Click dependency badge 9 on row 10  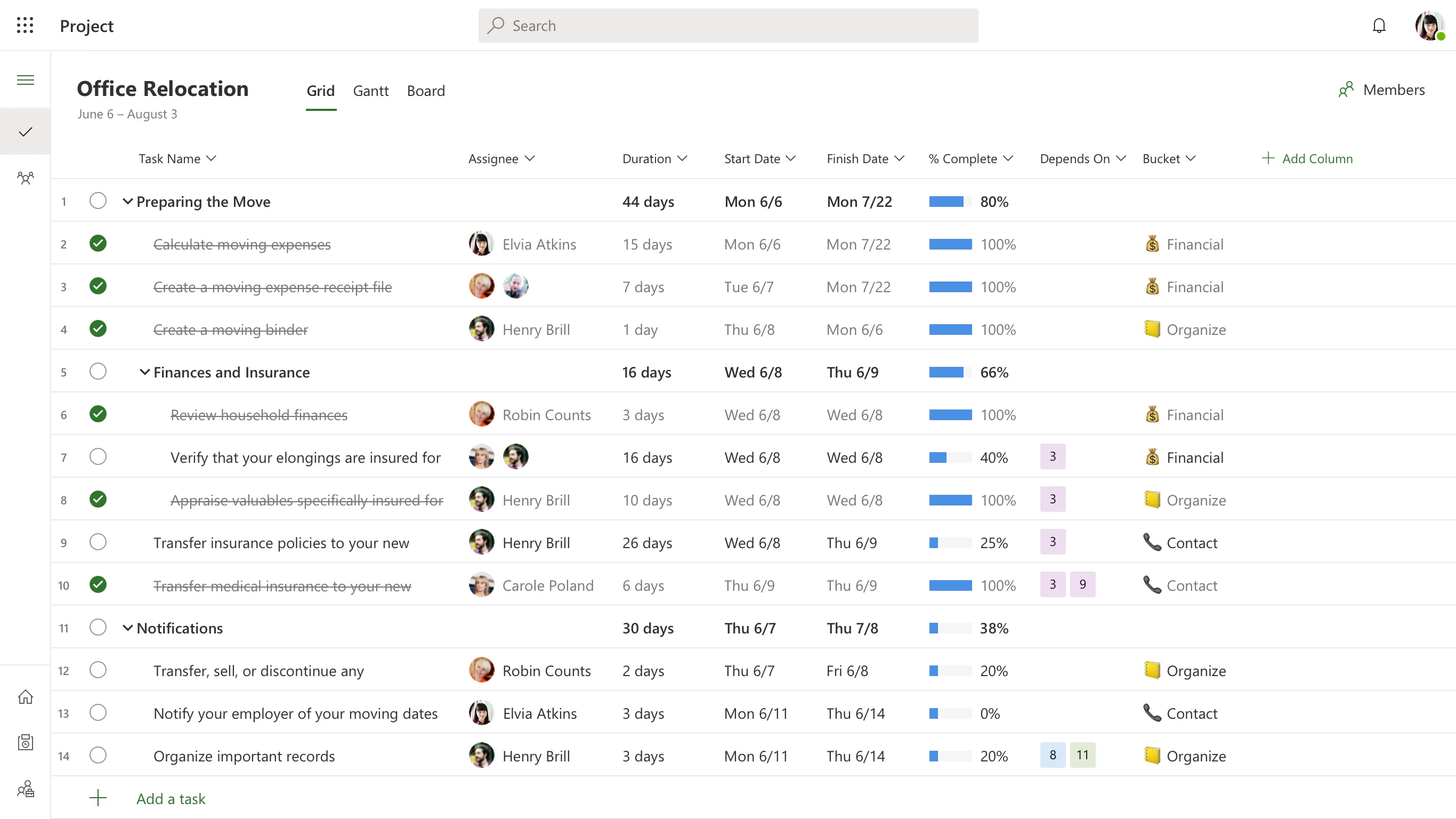point(1082,584)
